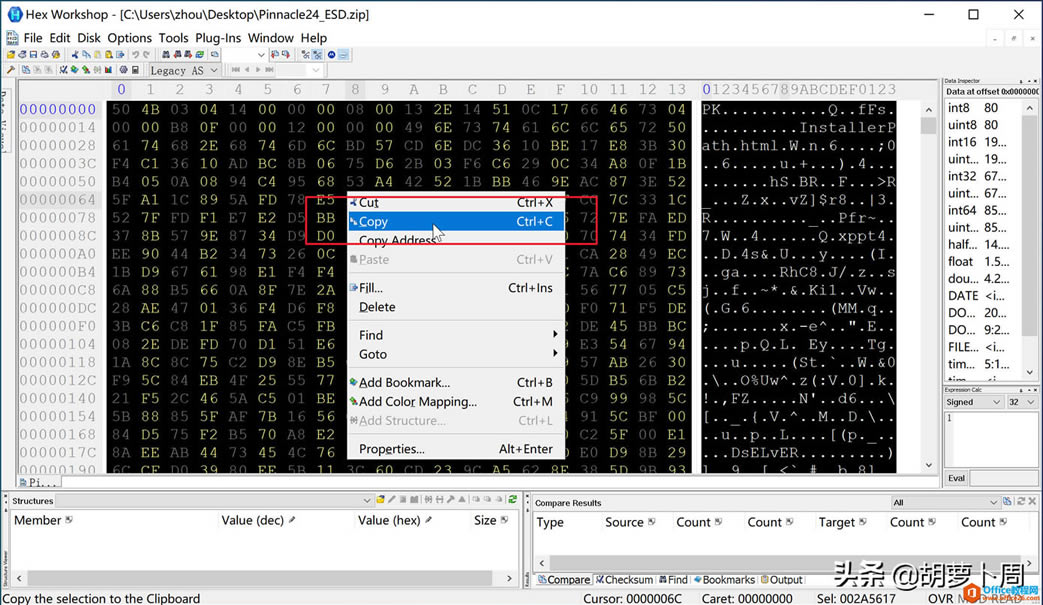Choose Add Bookmark... from the context menu
Screen dimensions: 1043x605
point(456,382)
